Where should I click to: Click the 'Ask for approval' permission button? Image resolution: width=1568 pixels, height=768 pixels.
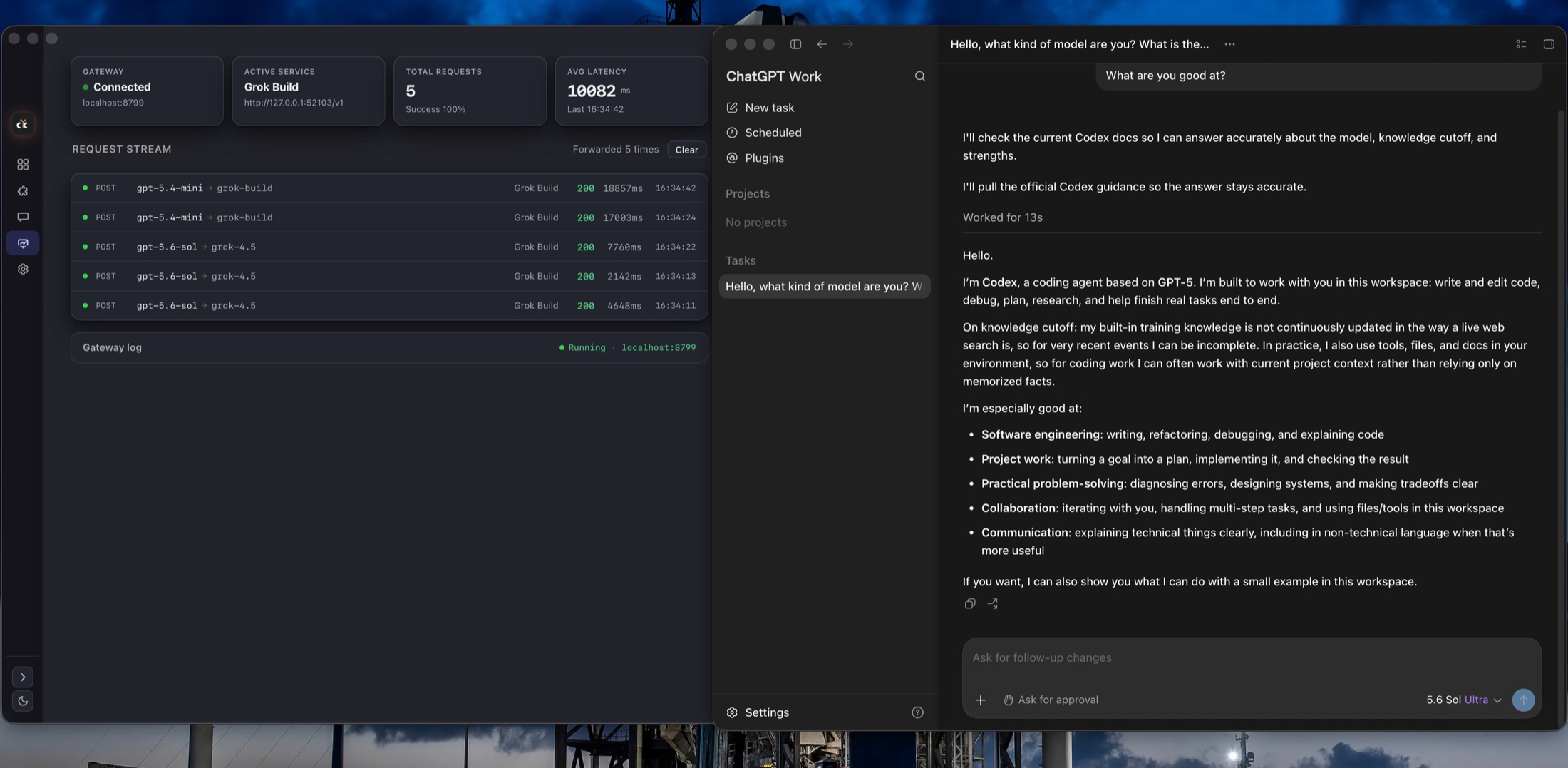[1051, 700]
